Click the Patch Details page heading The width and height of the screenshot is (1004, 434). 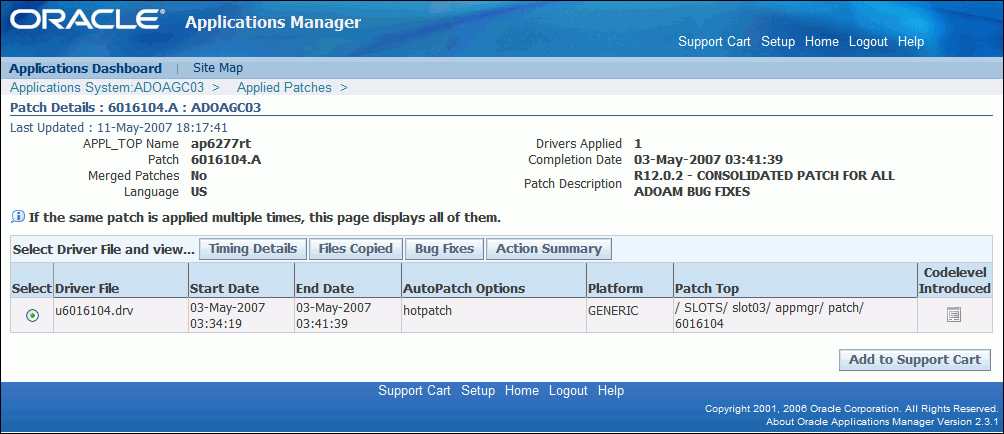pos(135,107)
